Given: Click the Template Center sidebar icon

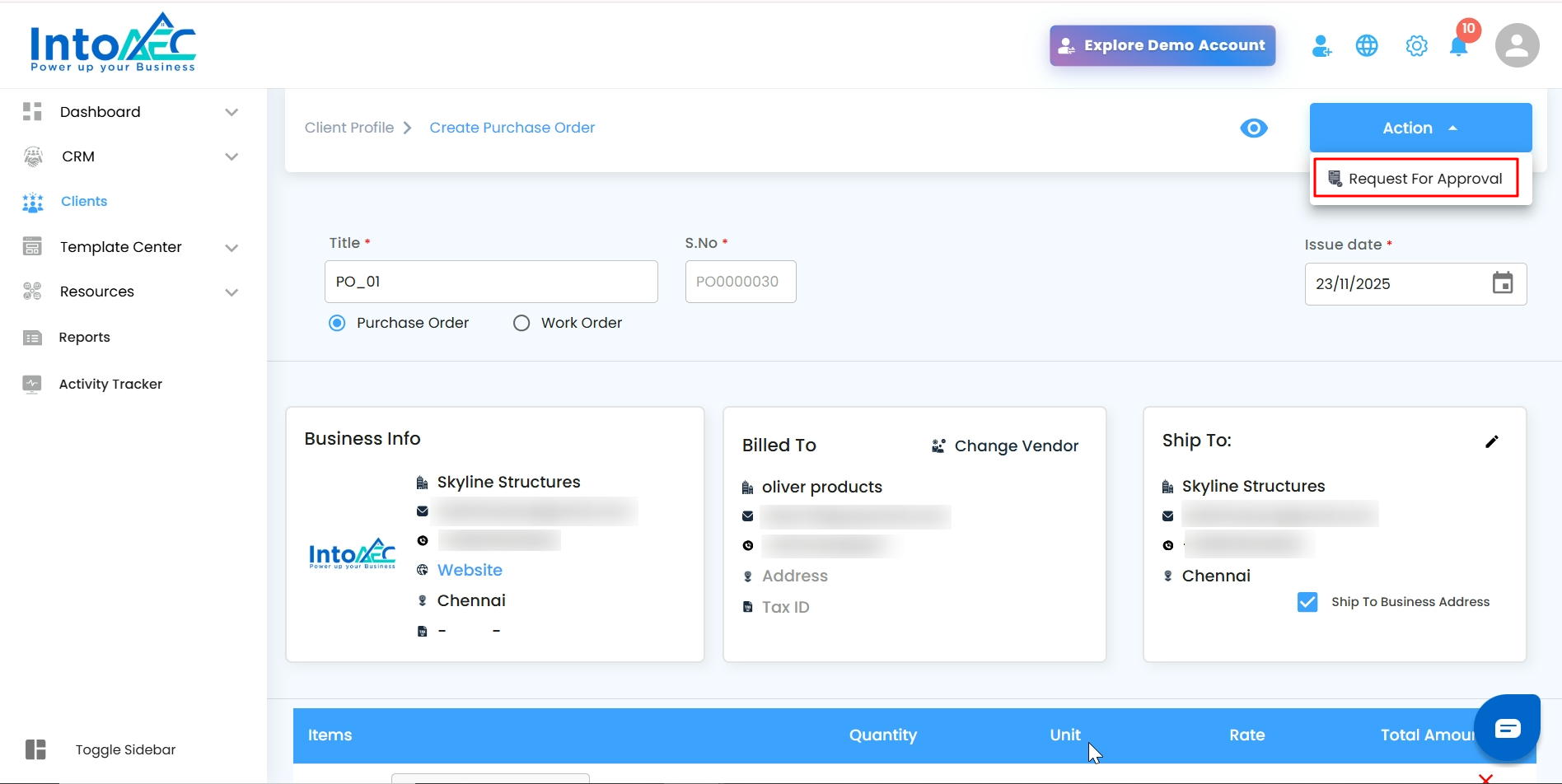Looking at the screenshot, I should (x=32, y=247).
